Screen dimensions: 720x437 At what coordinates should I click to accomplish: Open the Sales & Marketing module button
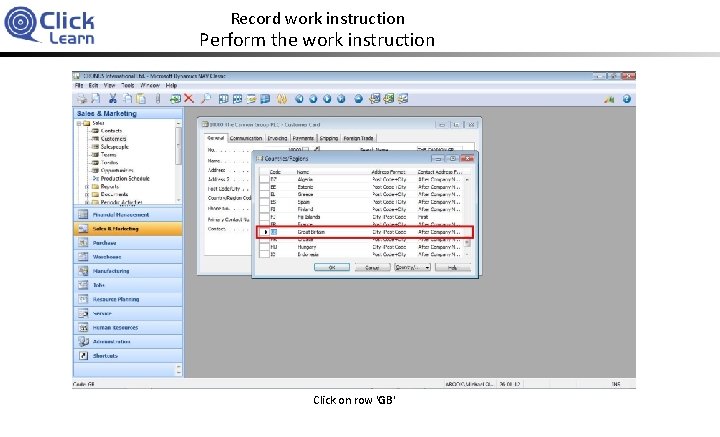tap(128, 229)
